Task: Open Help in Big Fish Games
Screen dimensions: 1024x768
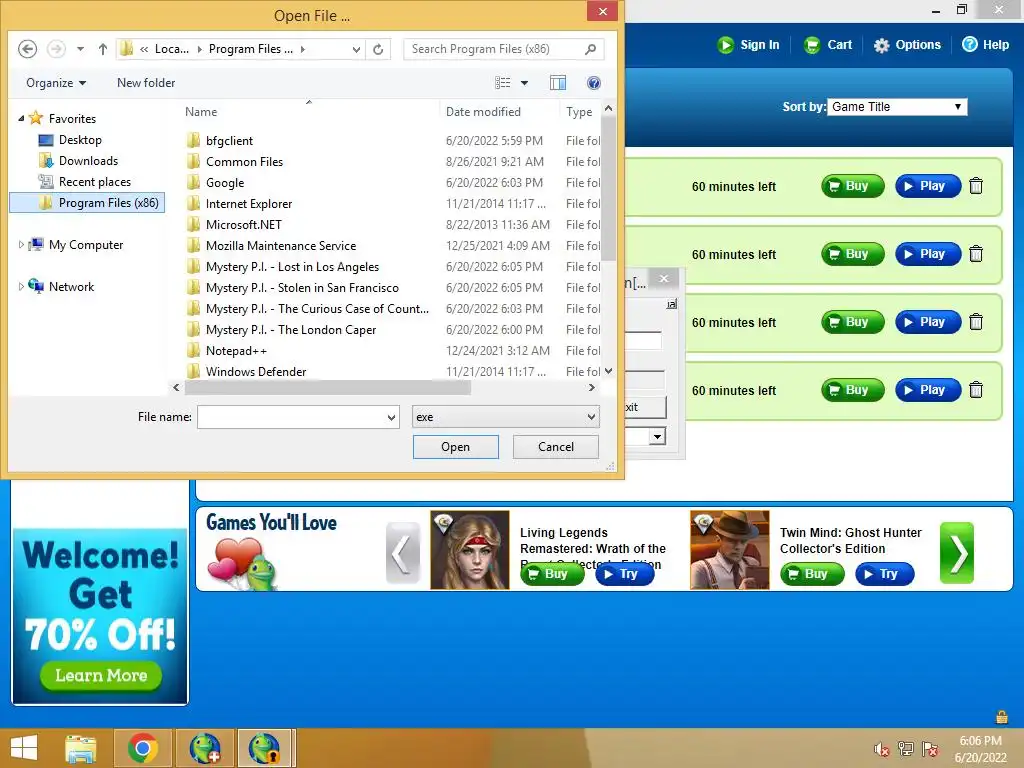Action: [x=986, y=45]
